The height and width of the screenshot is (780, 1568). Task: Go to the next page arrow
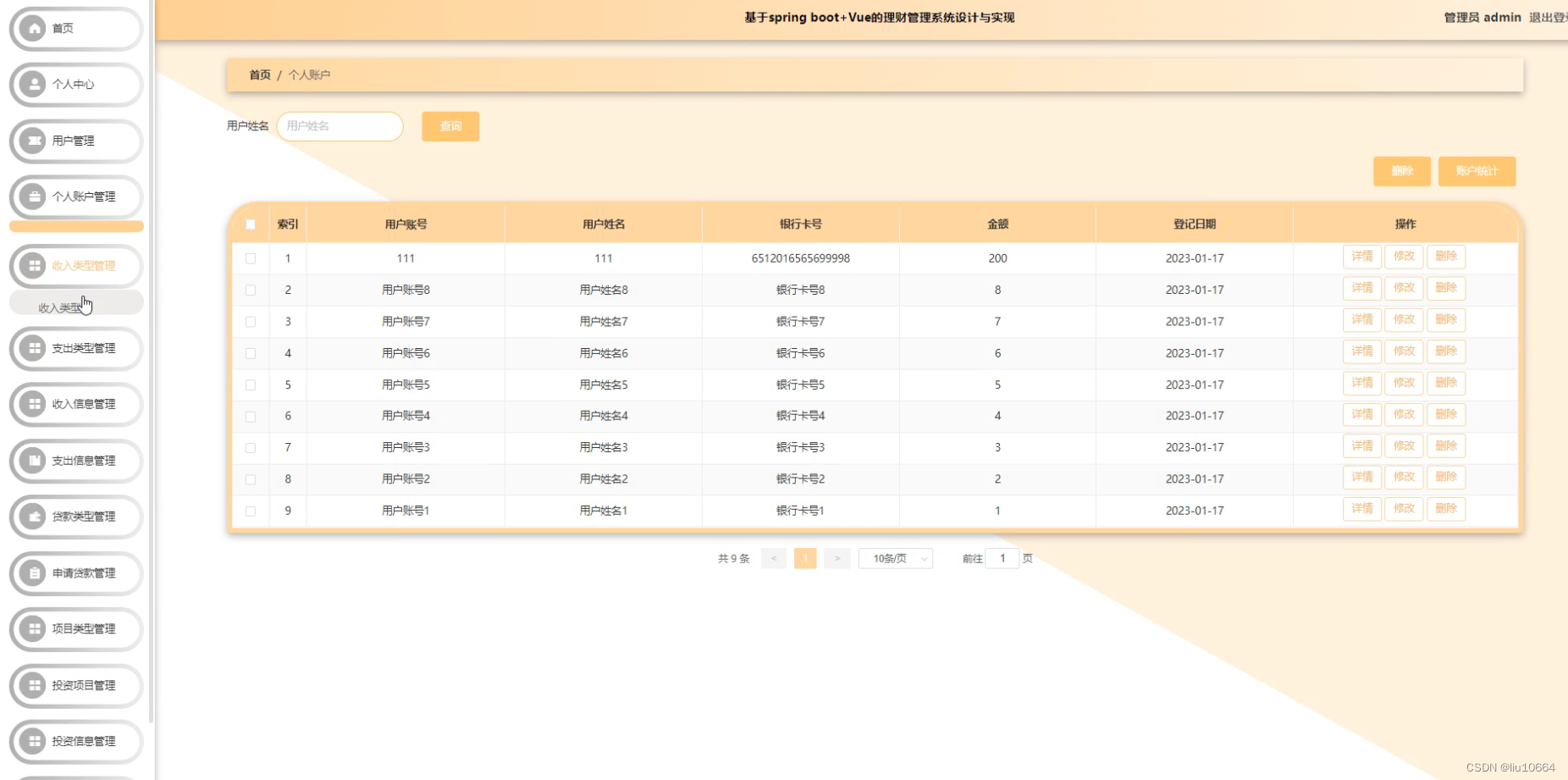837,559
